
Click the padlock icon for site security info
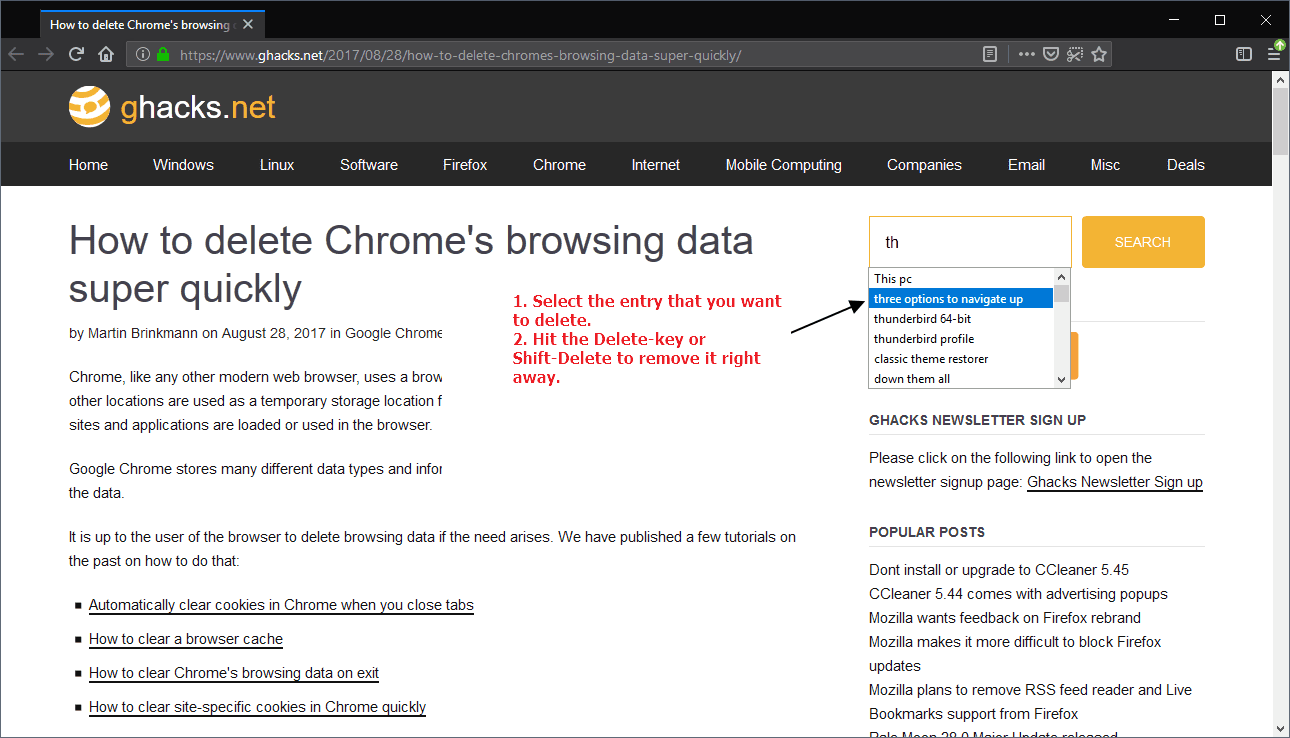[161, 55]
